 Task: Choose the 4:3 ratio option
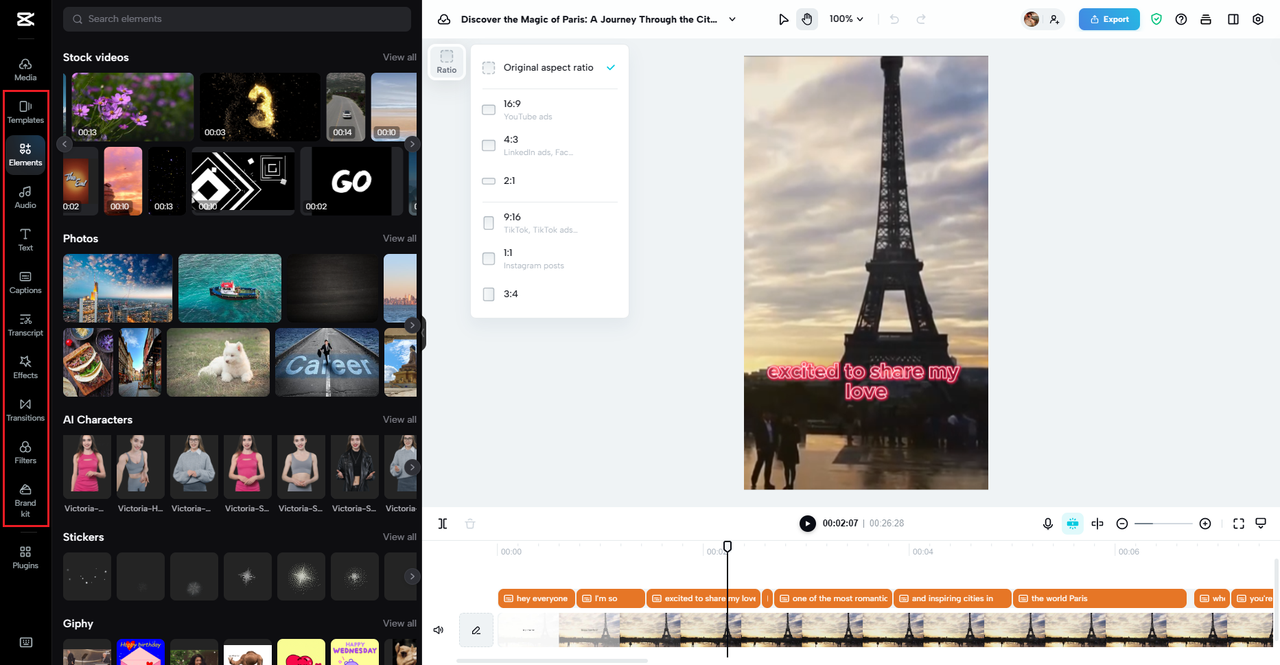pyautogui.click(x=549, y=145)
